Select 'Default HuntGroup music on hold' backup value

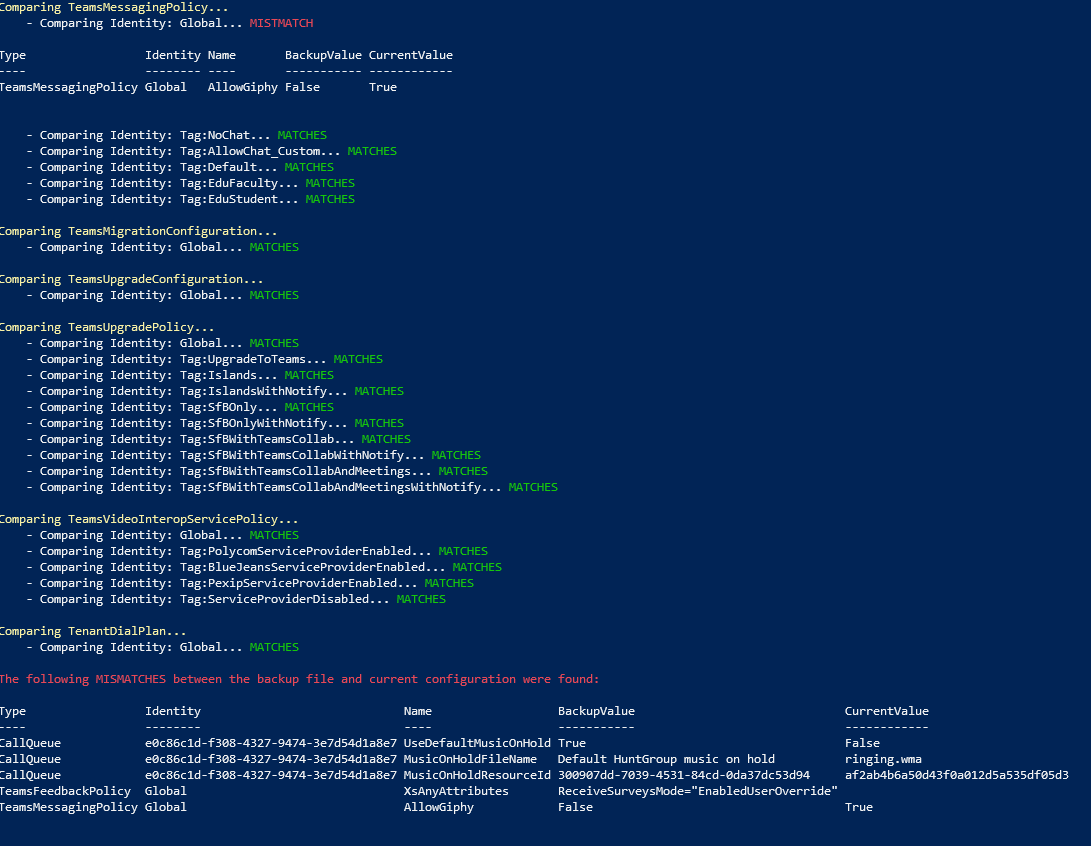[666, 759]
